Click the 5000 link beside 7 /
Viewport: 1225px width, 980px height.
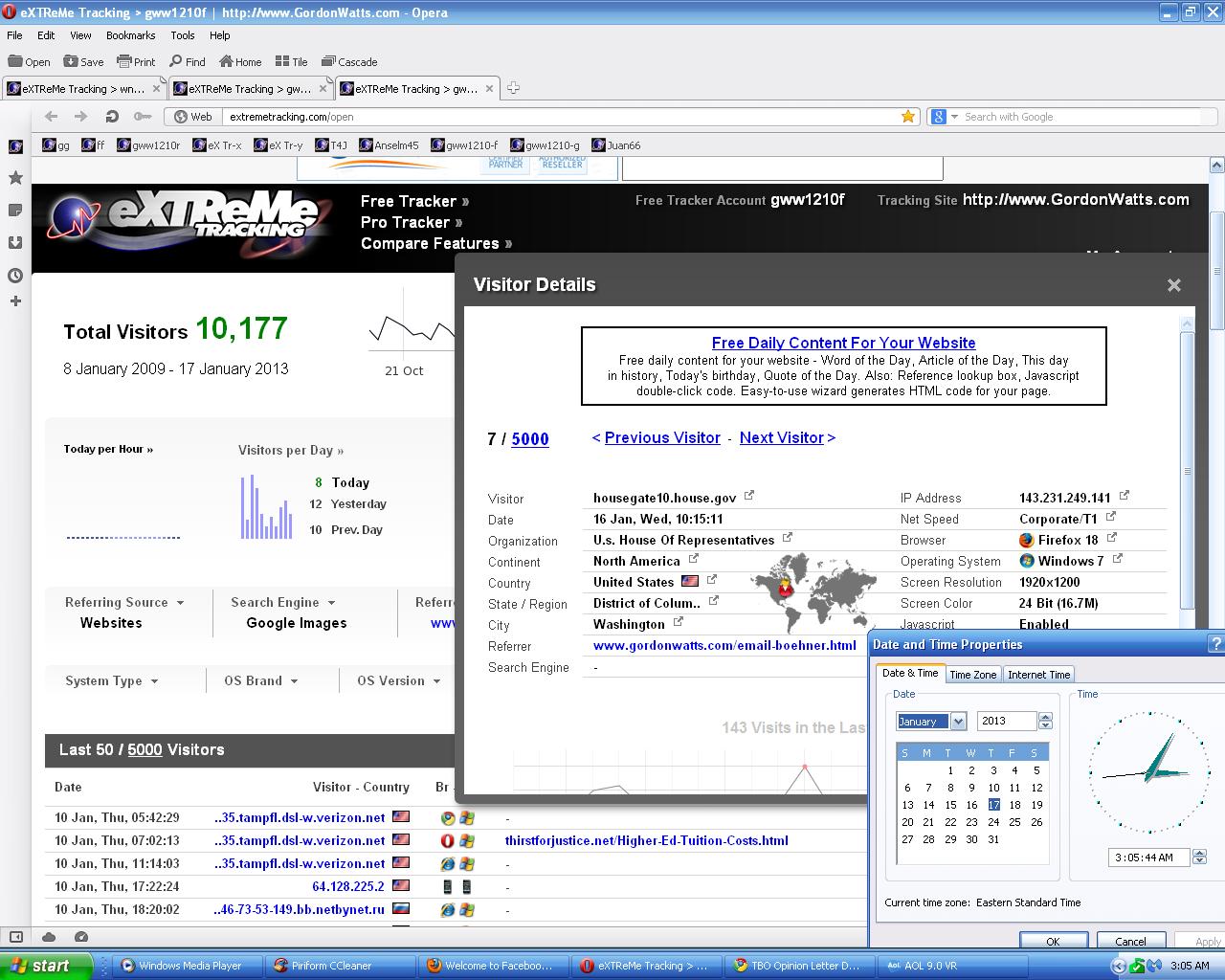click(x=530, y=439)
